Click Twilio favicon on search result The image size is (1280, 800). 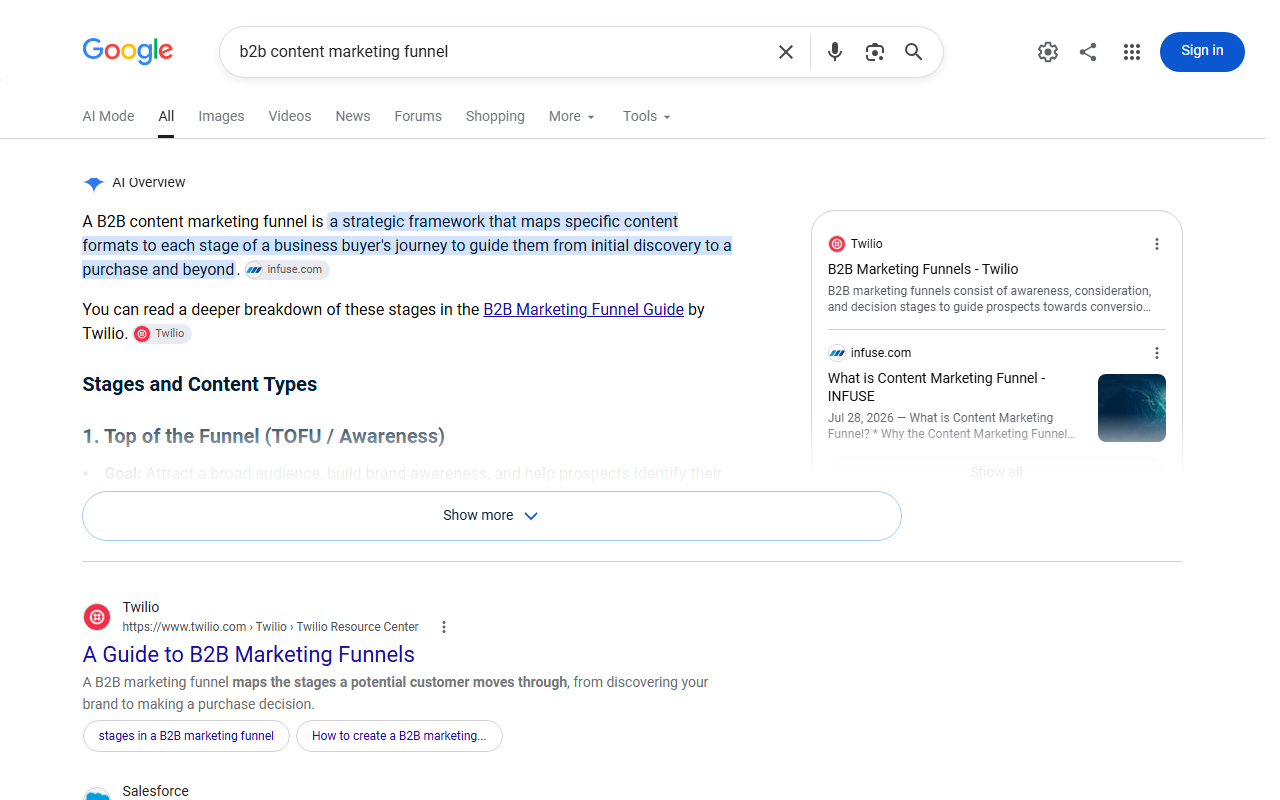coord(97,617)
